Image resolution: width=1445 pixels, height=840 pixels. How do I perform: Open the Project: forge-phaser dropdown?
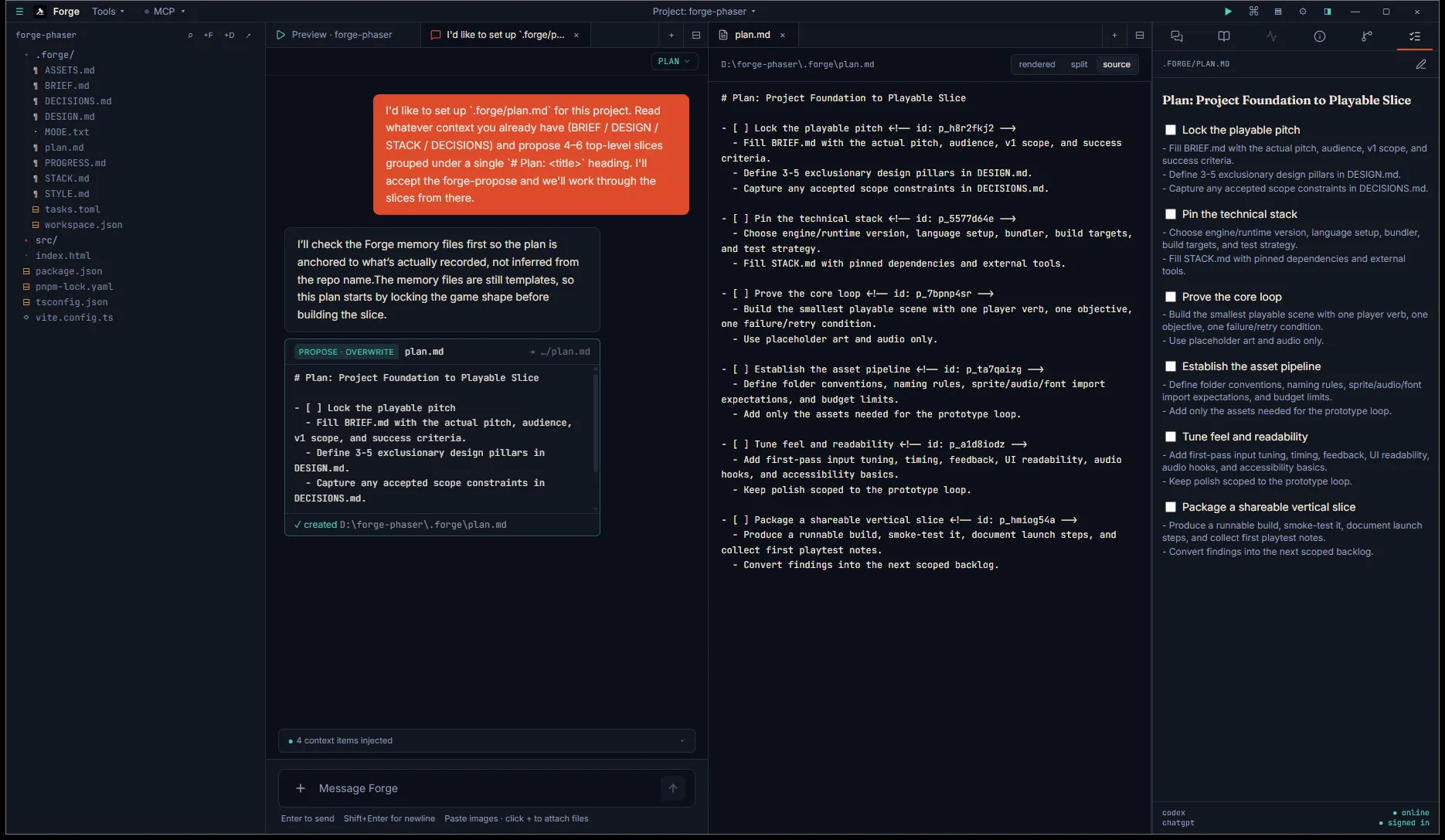(704, 12)
